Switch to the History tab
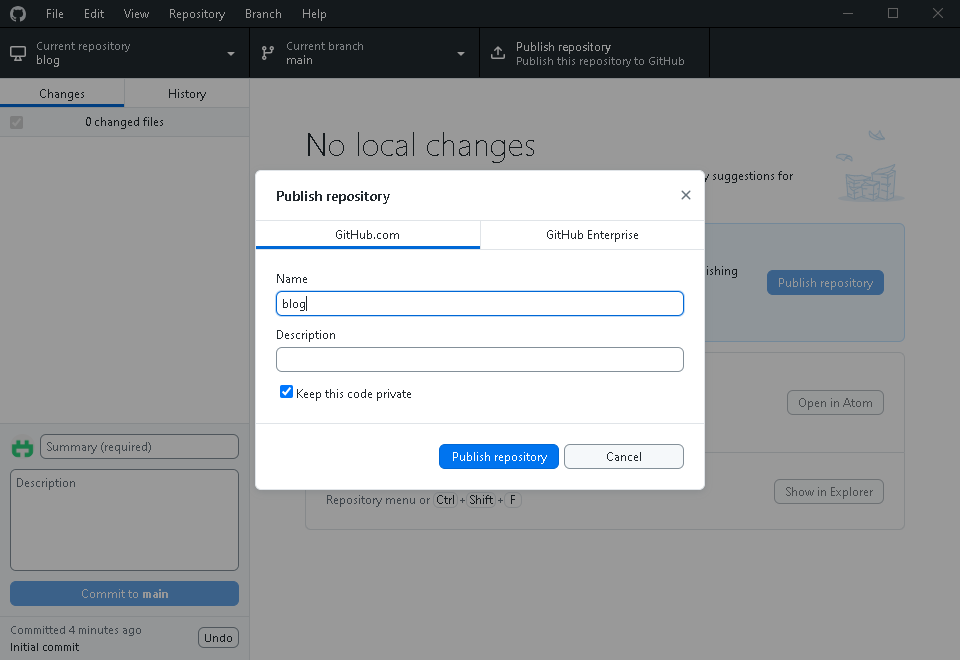 click(x=187, y=93)
